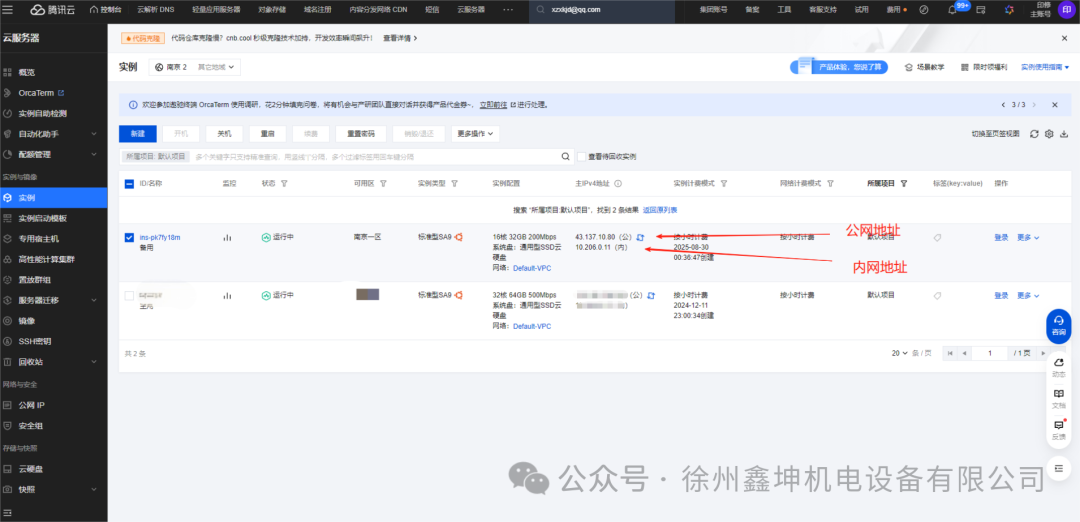The image size is (1080, 522).
Task: Open 内容分发网络 CDN in top bar
Action: [x=379, y=10]
